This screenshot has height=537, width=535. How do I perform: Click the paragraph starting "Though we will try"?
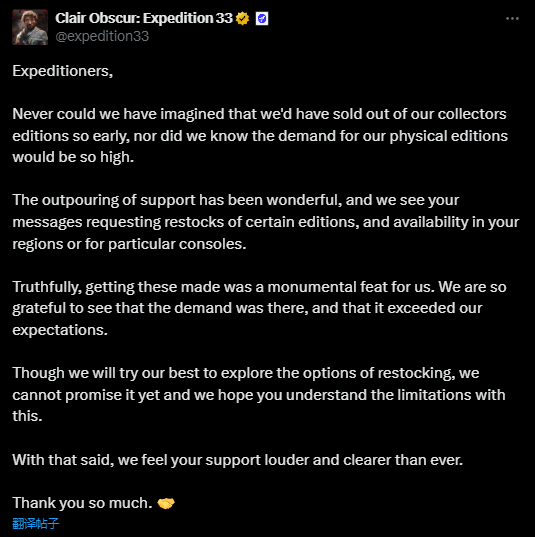(x=259, y=394)
